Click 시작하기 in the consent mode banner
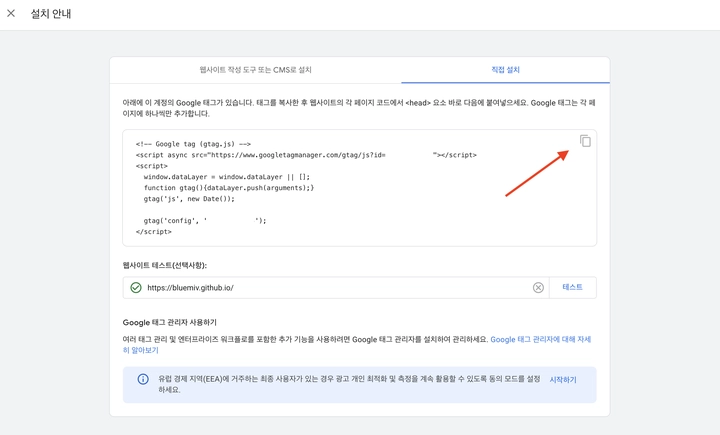The width and height of the screenshot is (720, 435). point(563,379)
